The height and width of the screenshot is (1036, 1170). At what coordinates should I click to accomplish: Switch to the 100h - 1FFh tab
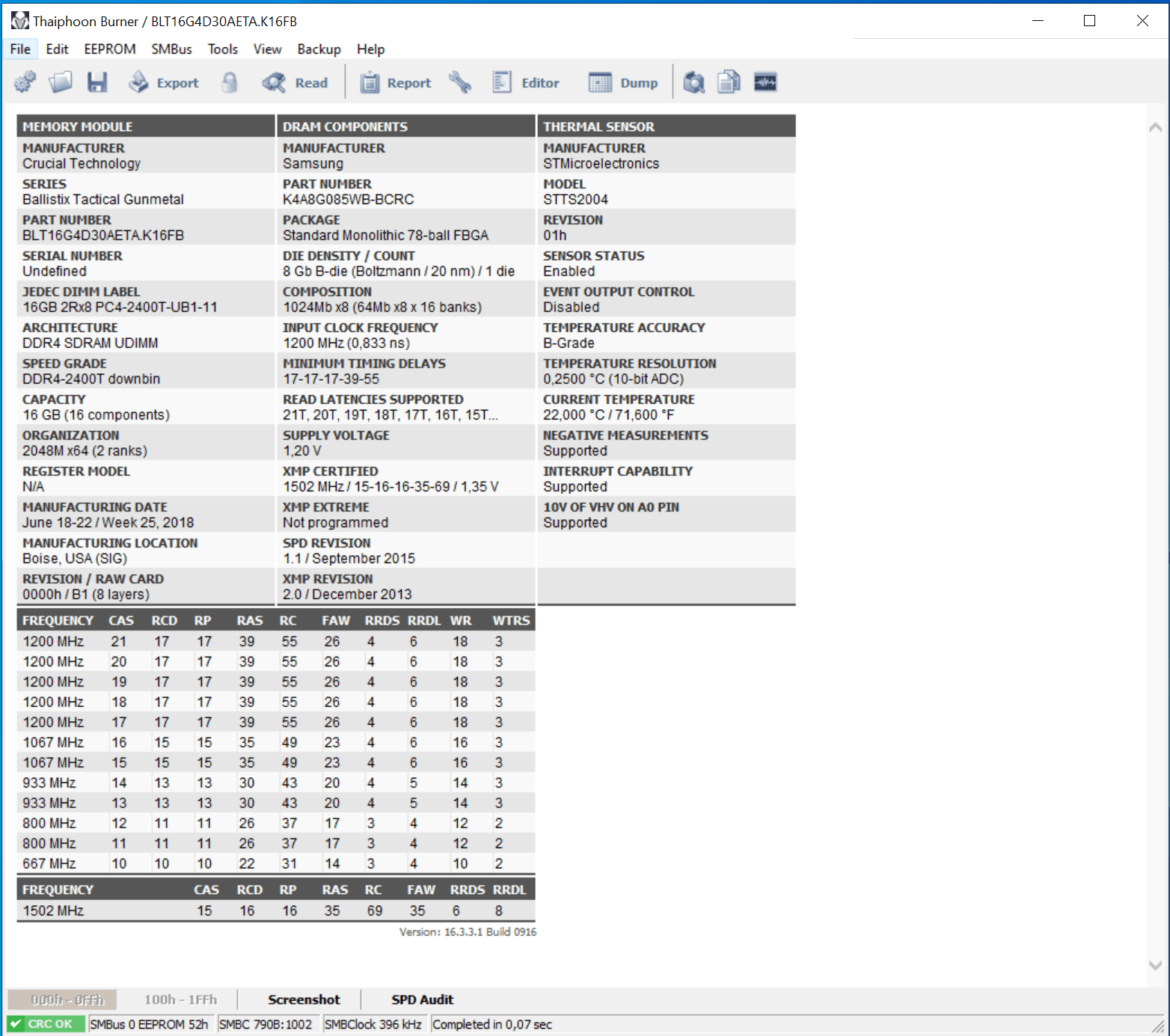point(180,999)
